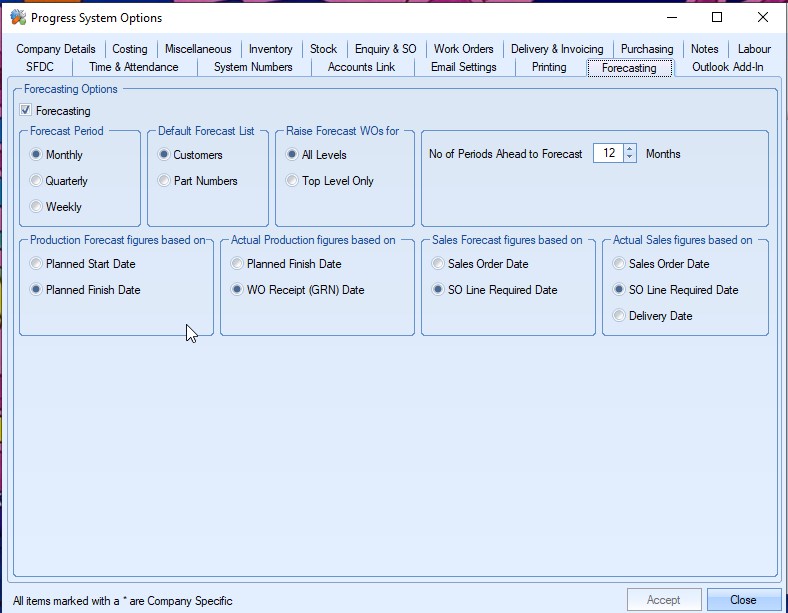The image size is (788, 613).
Task: Choose Weekly forecast period option
Action: [x=37, y=207]
